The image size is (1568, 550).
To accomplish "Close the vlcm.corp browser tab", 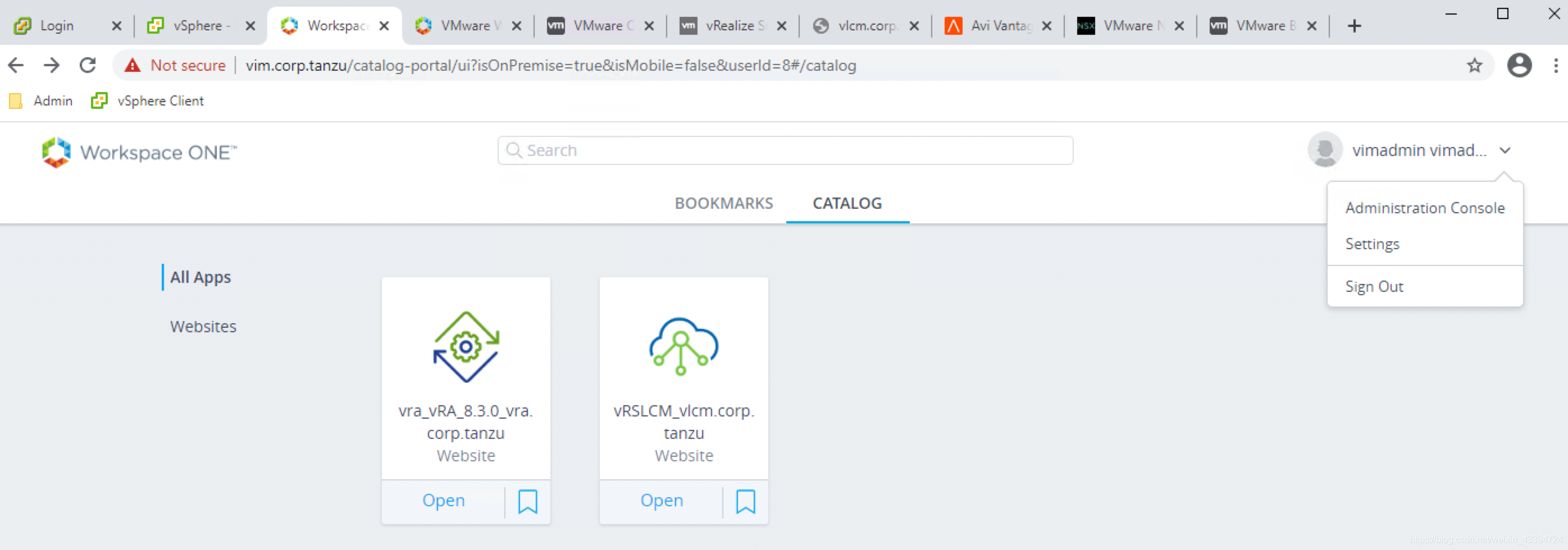I will tap(914, 26).
